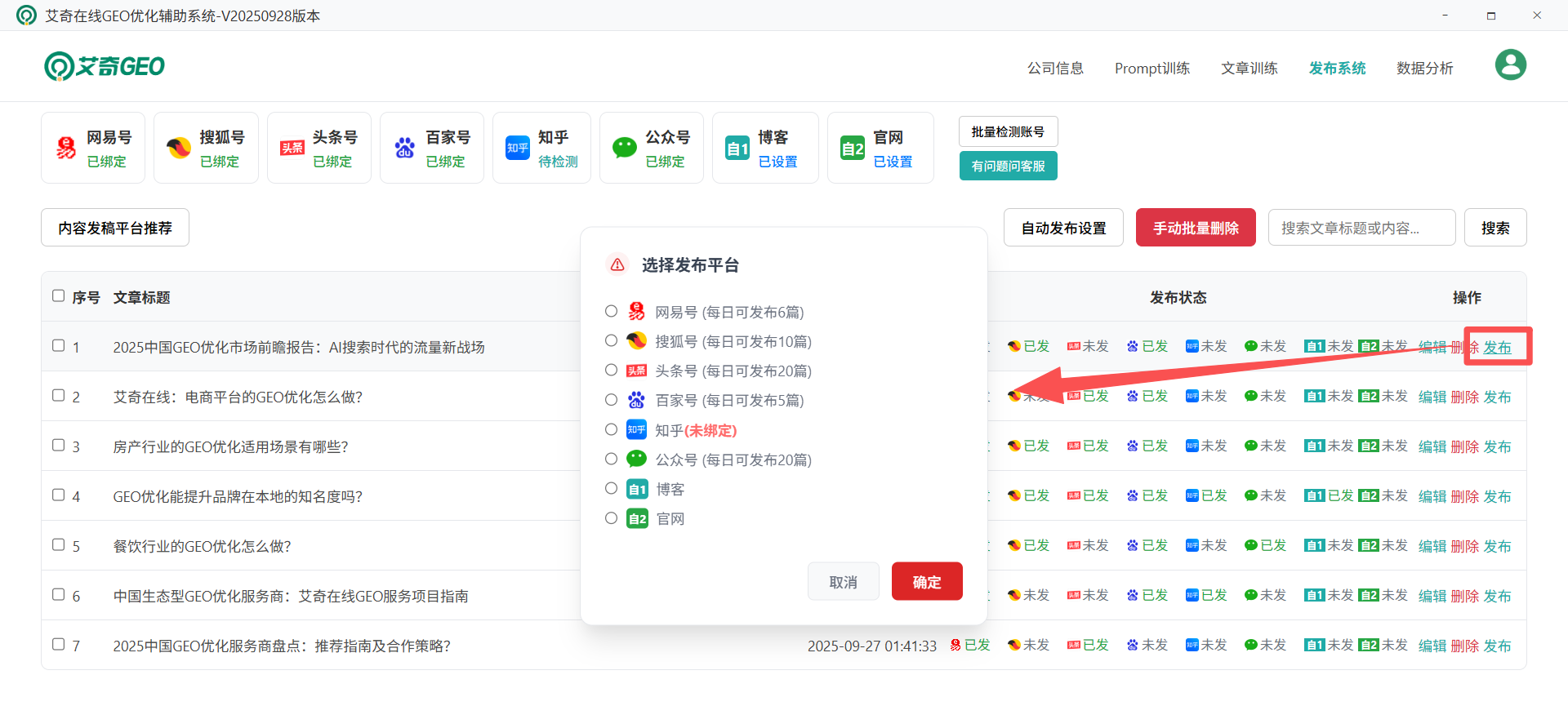The image size is (1568, 706).
Task: Click timestamp 2025-09-27 01:41:33
Action: pyautogui.click(x=872, y=646)
